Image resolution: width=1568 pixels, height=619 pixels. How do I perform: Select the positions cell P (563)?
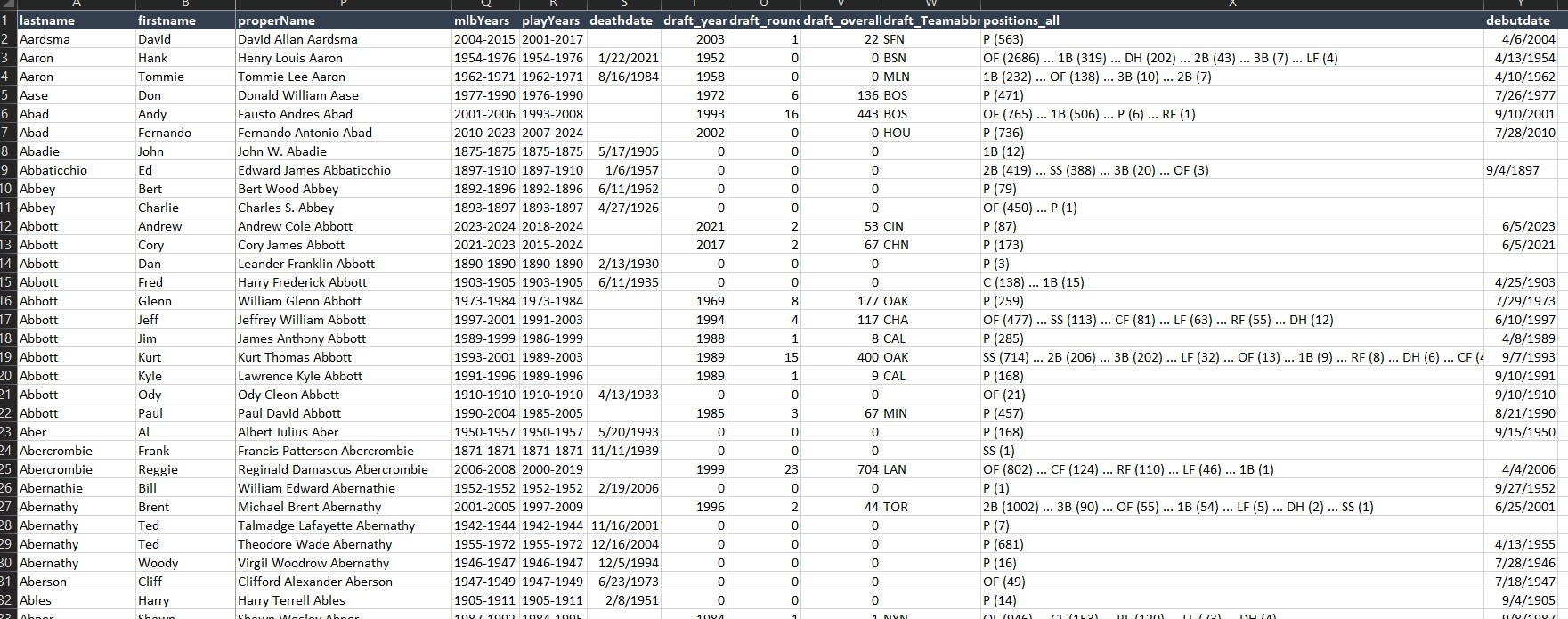(1231, 39)
